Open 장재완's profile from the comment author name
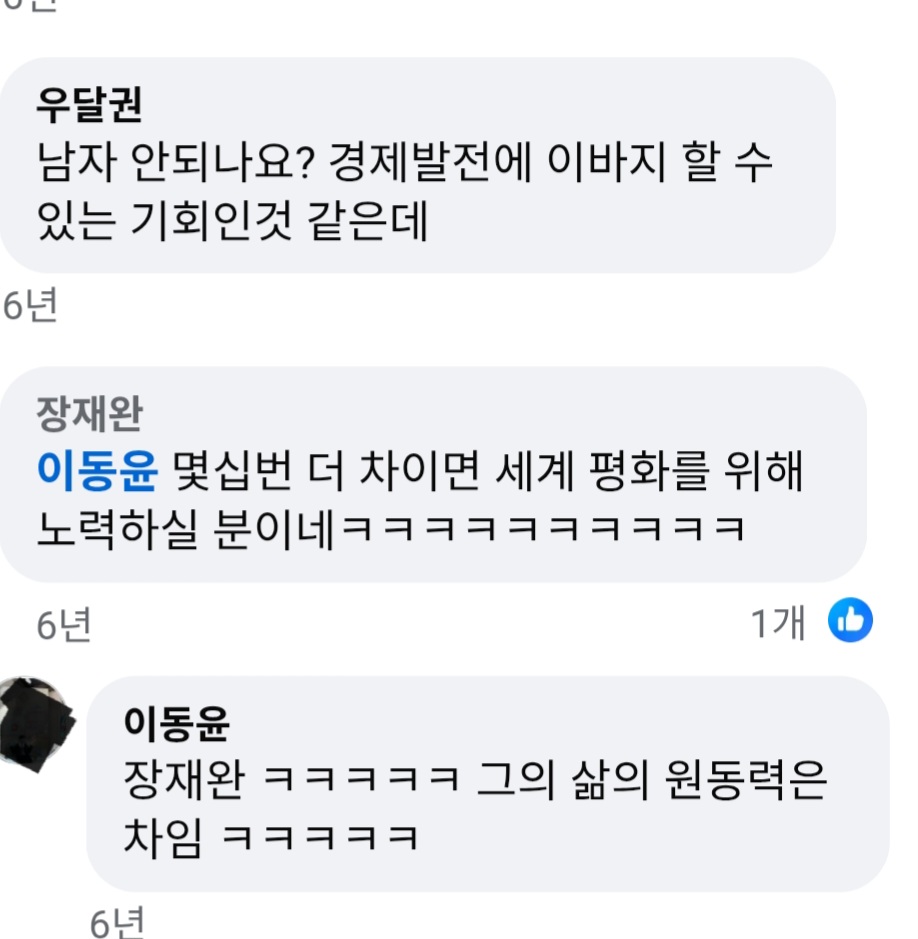Screen dimensions: 918x939 click(x=89, y=414)
